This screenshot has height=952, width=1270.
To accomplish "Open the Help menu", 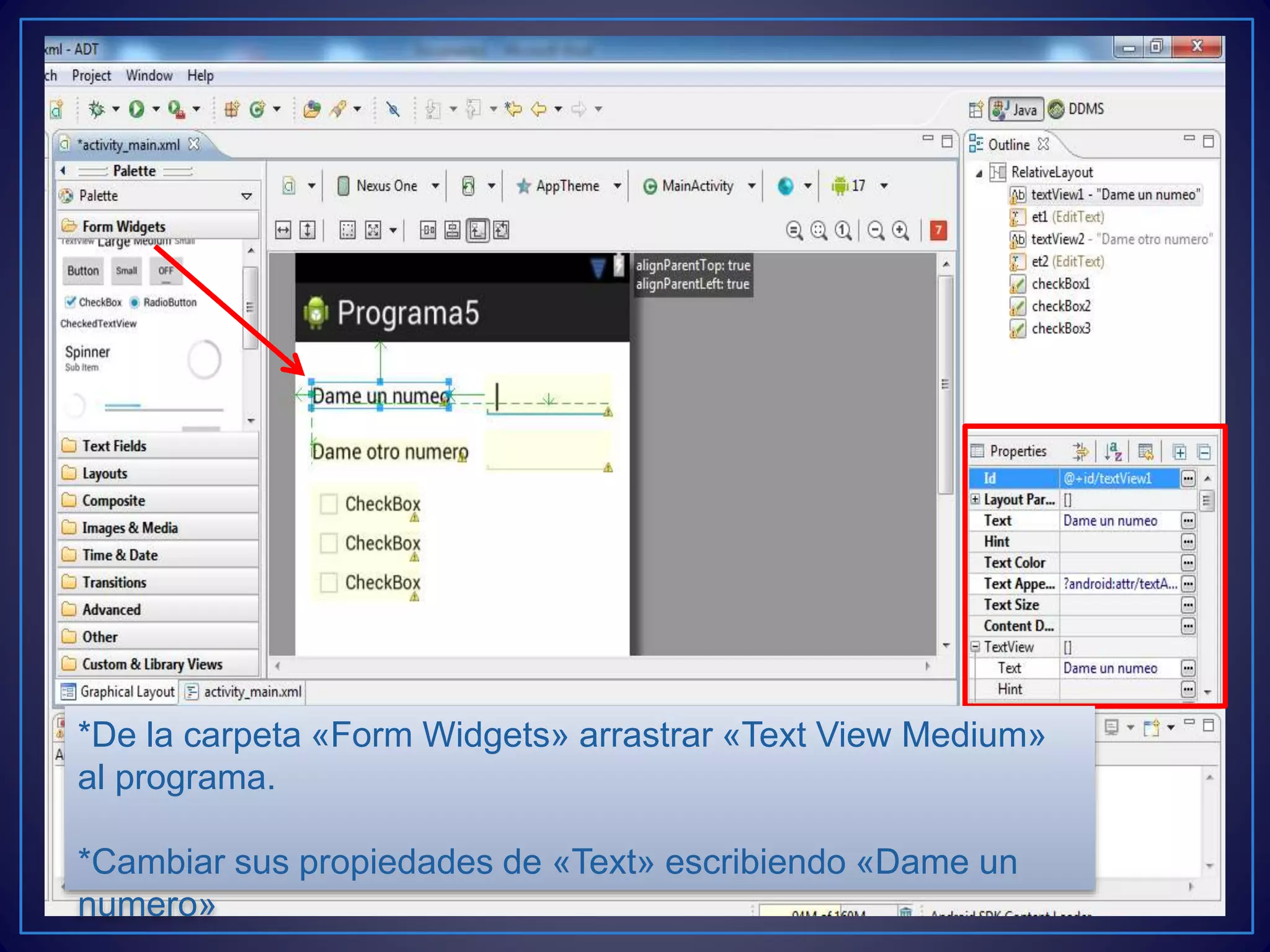I will pyautogui.click(x=200, y=76).
